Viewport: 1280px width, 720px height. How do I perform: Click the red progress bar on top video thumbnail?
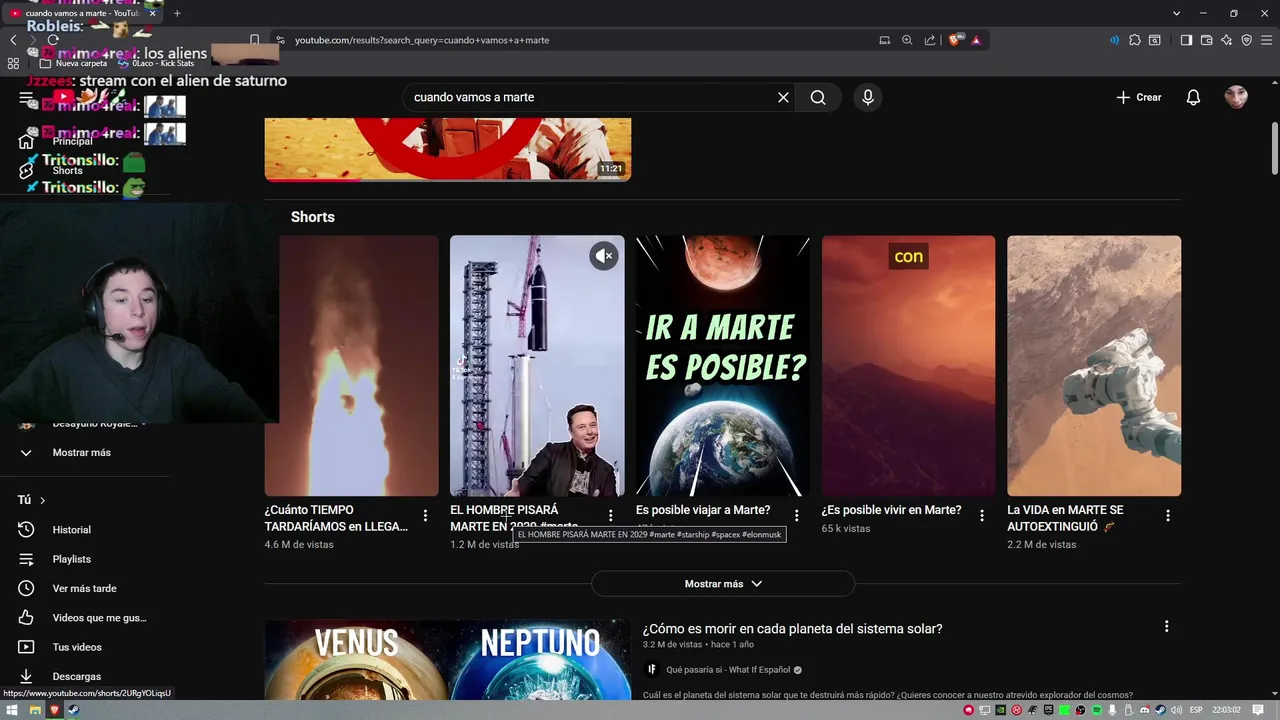pyautogui.click(x=312, y=179)
